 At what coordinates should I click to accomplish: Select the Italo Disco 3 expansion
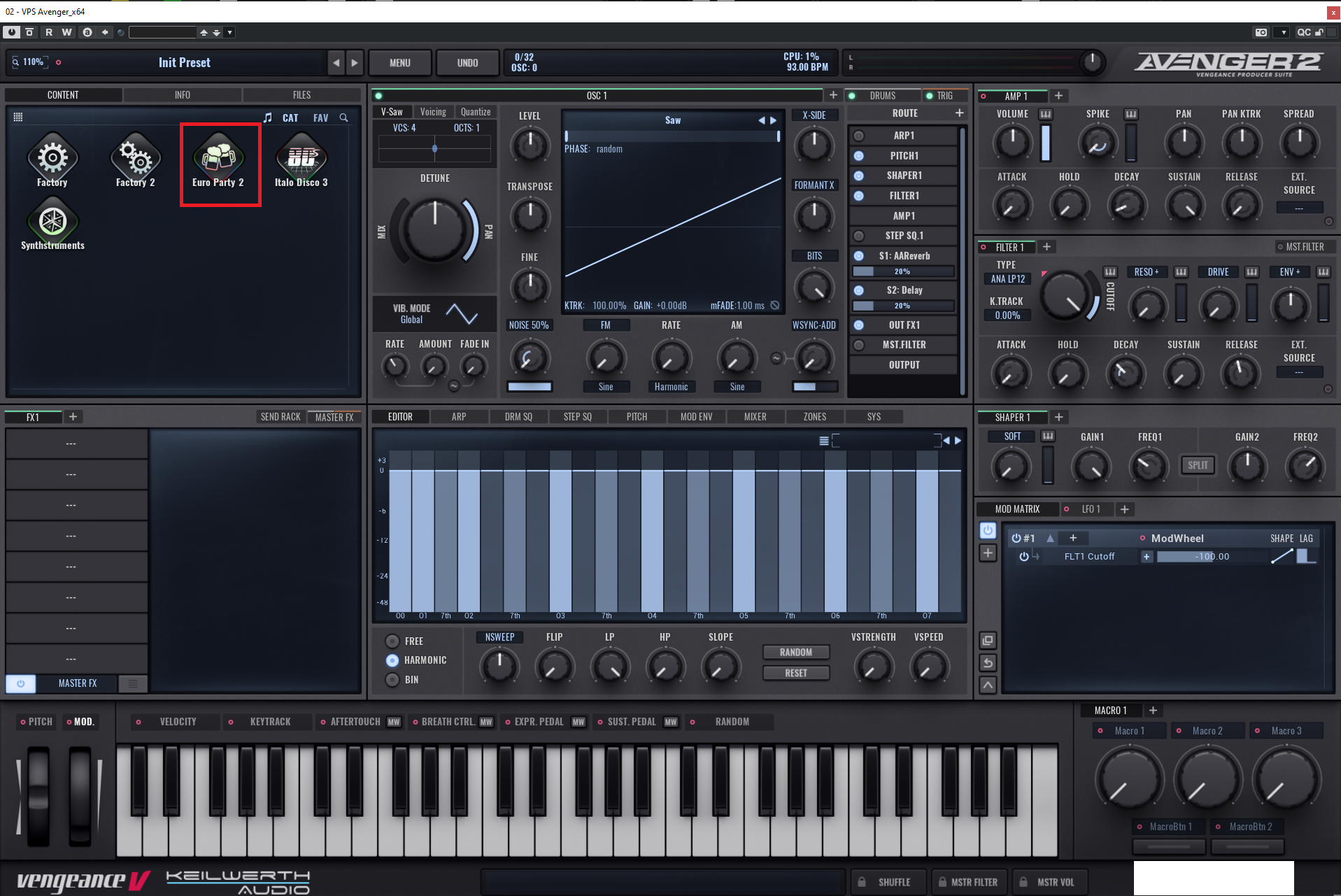[x=301, y=159]
